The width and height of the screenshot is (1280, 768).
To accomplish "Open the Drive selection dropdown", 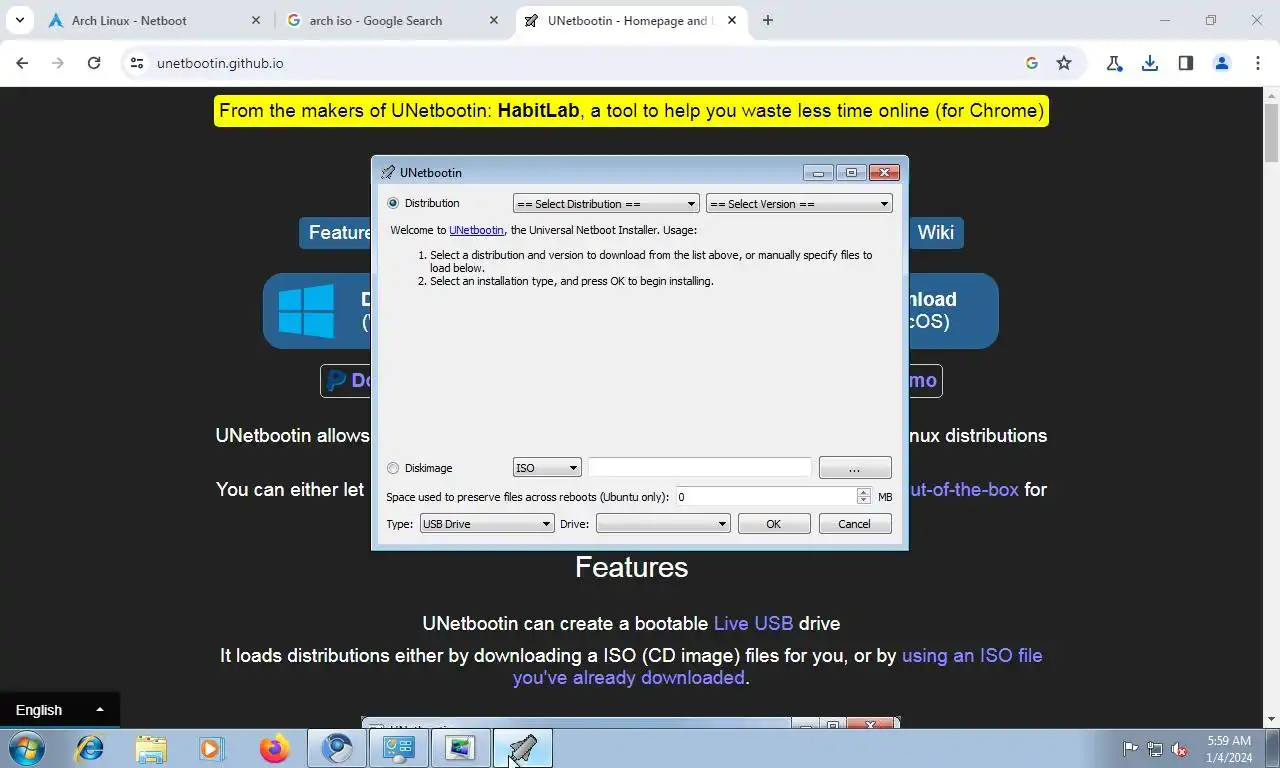I will click(663, 524).
